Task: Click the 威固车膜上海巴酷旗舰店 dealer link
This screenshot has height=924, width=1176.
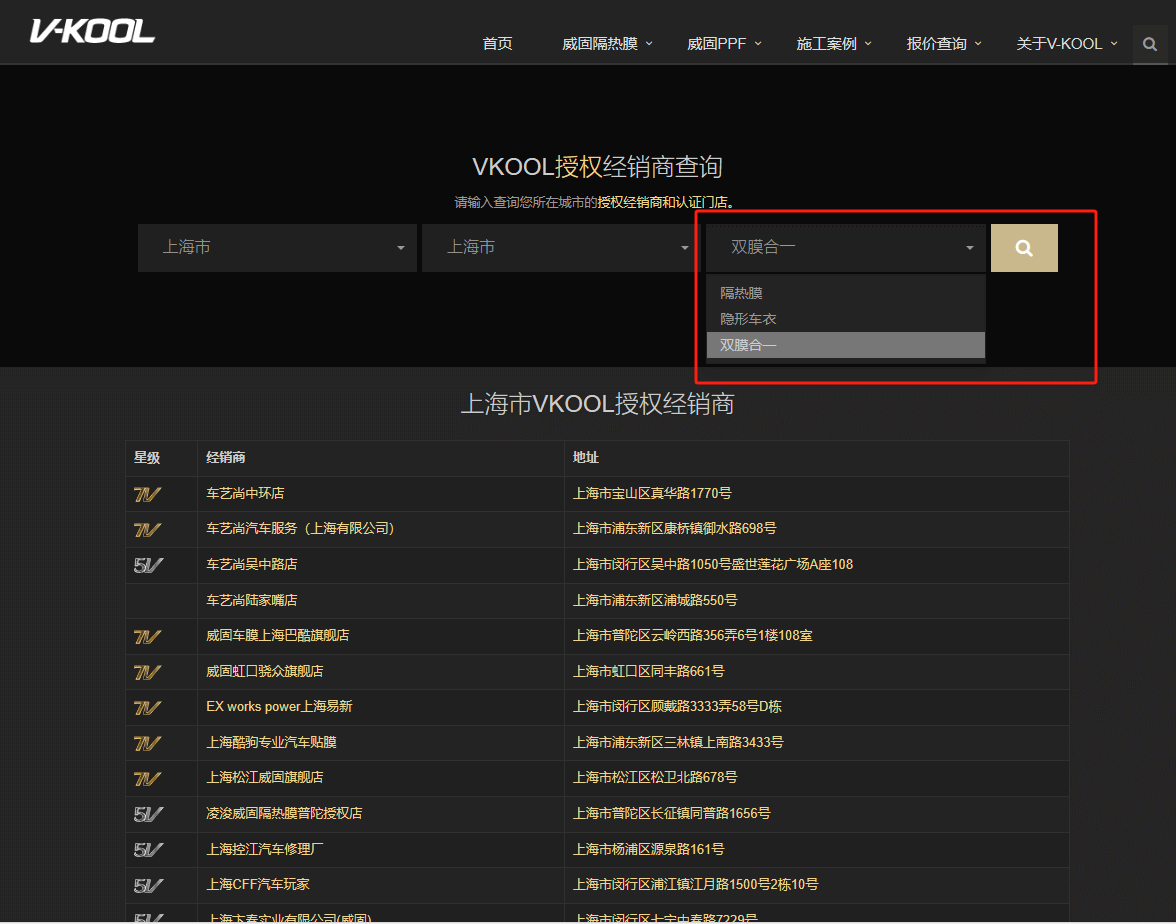Action: (277, 636)
